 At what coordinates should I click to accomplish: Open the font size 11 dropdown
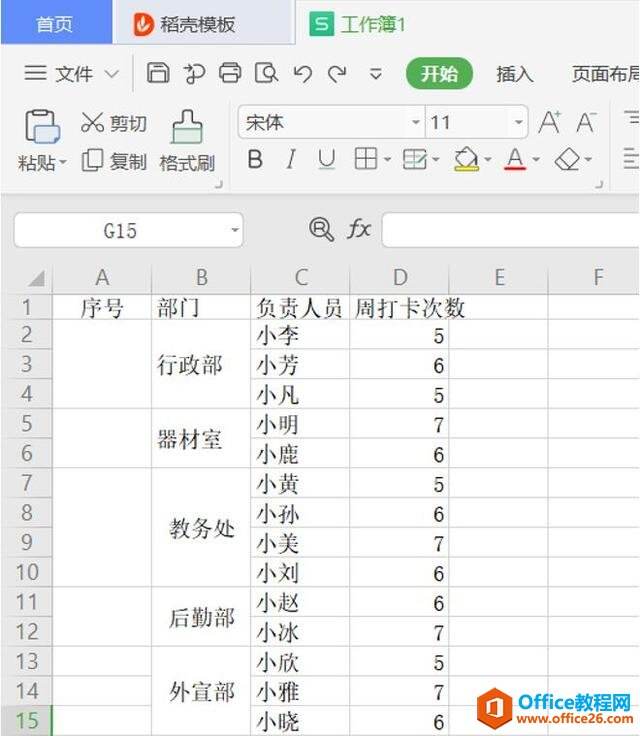pos(518,123)
